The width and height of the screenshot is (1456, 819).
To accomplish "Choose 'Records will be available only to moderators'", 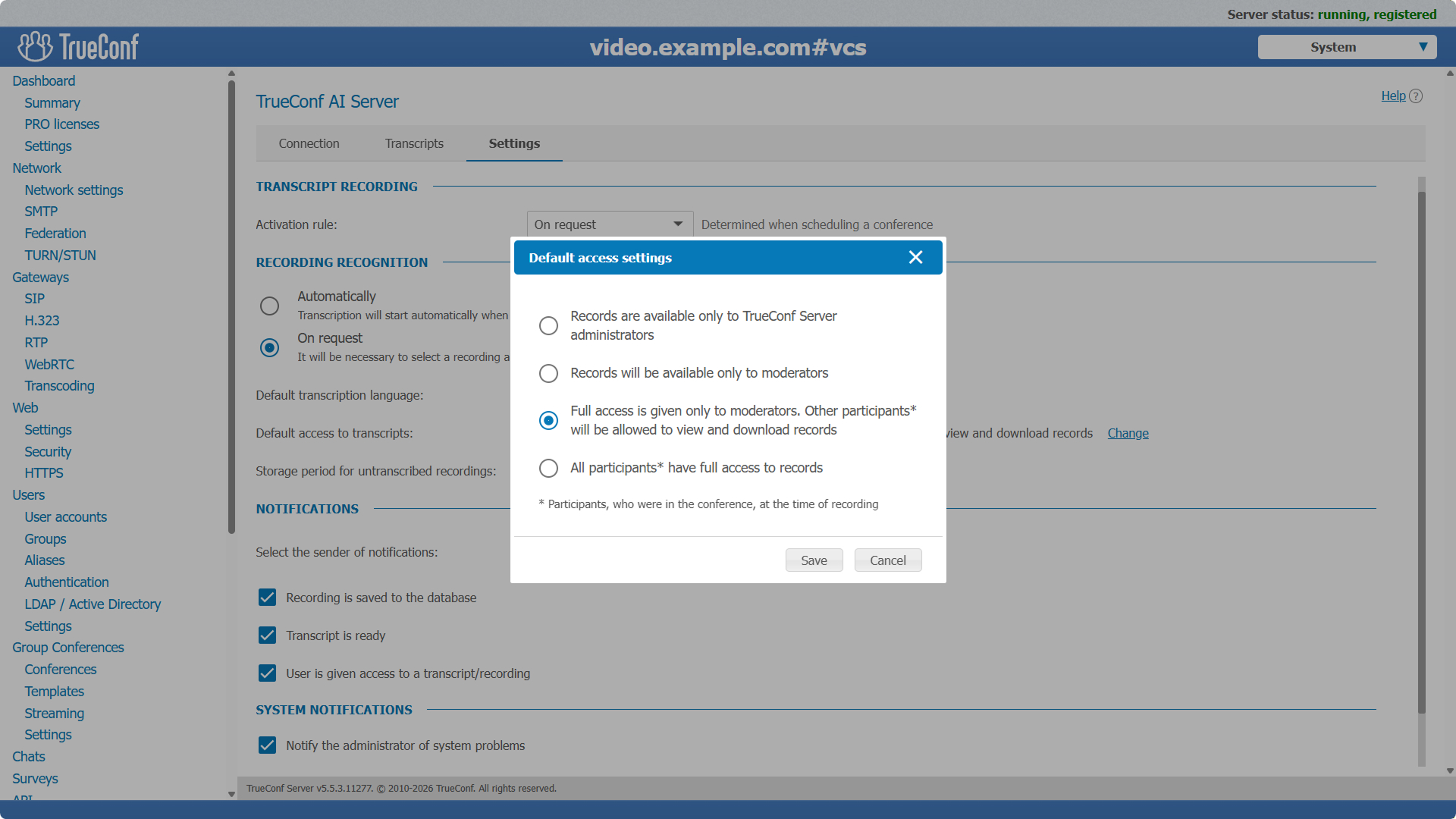I will coord(548,373).
